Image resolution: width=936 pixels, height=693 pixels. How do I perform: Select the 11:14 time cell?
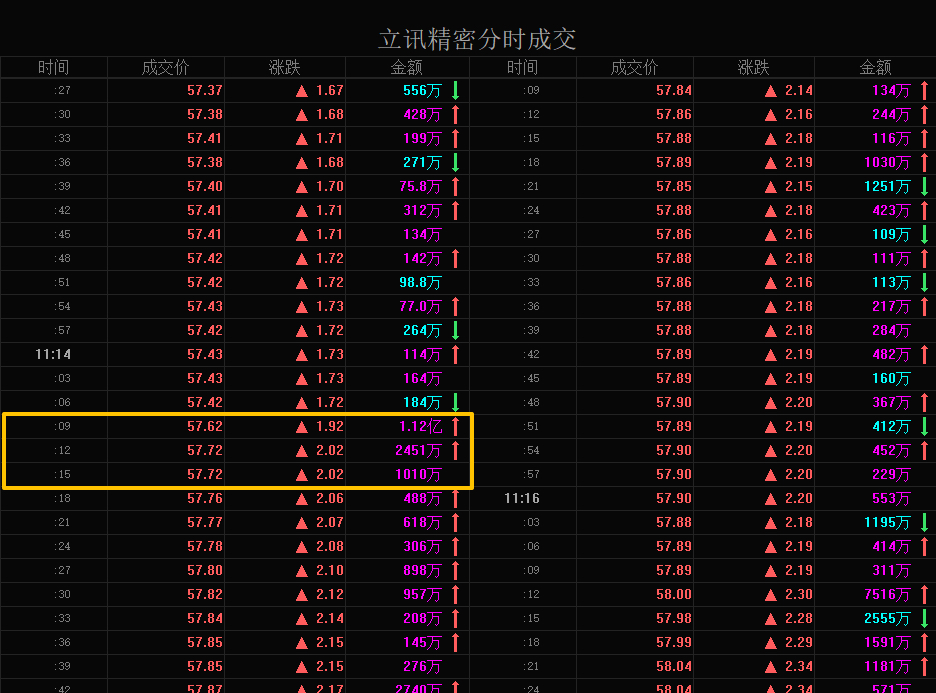[53, 355]
